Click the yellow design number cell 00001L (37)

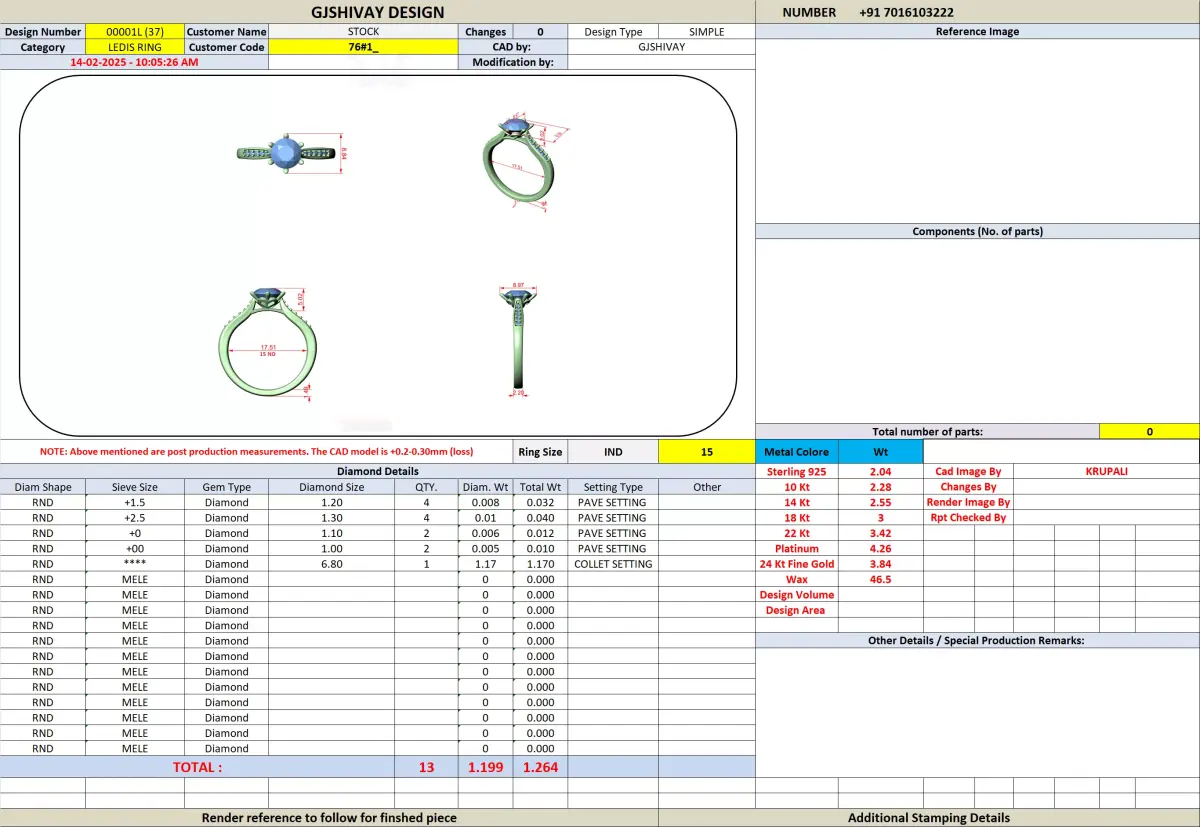135,32
